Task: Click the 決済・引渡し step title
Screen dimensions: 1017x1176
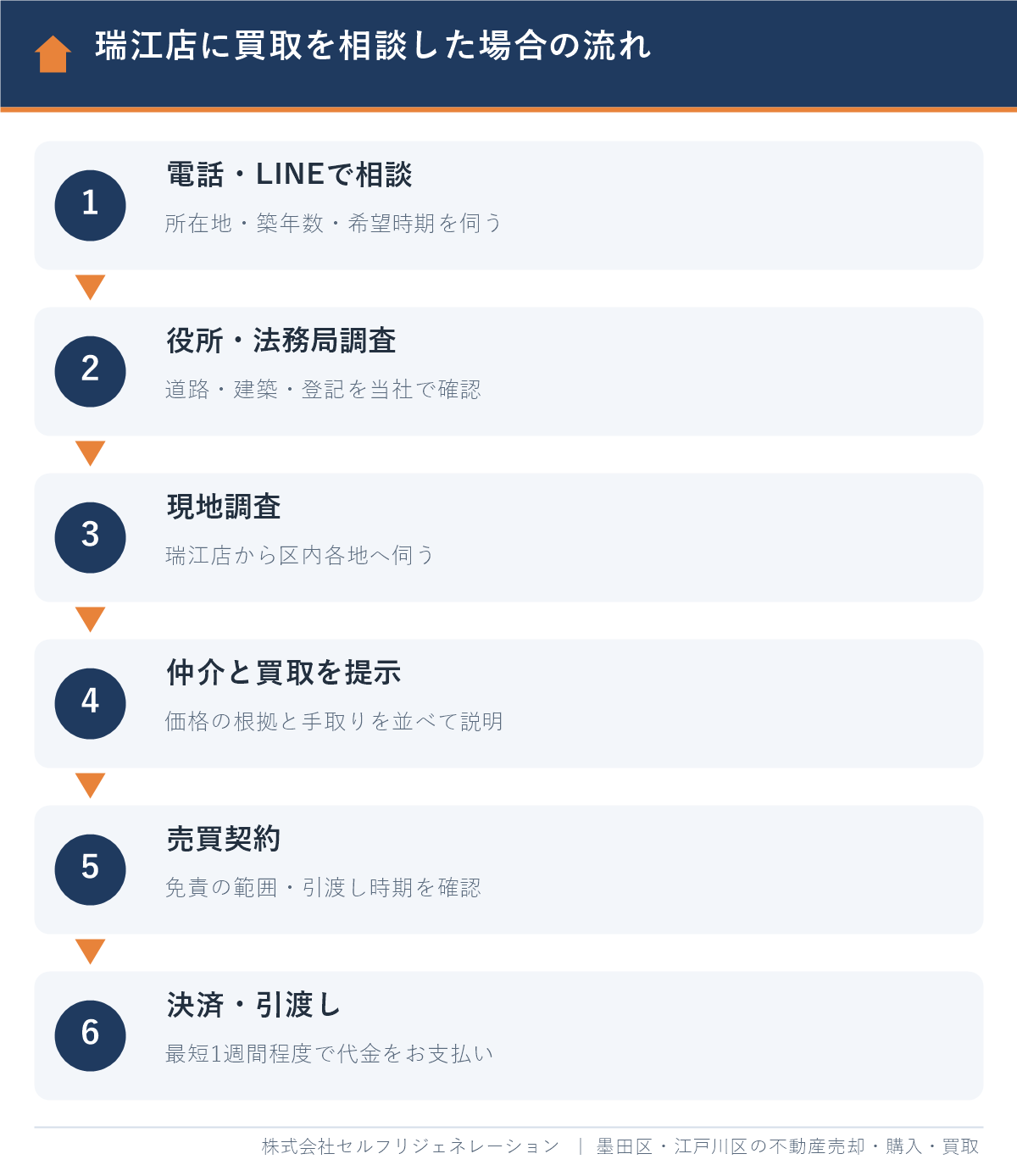Action: point(254,1005)
